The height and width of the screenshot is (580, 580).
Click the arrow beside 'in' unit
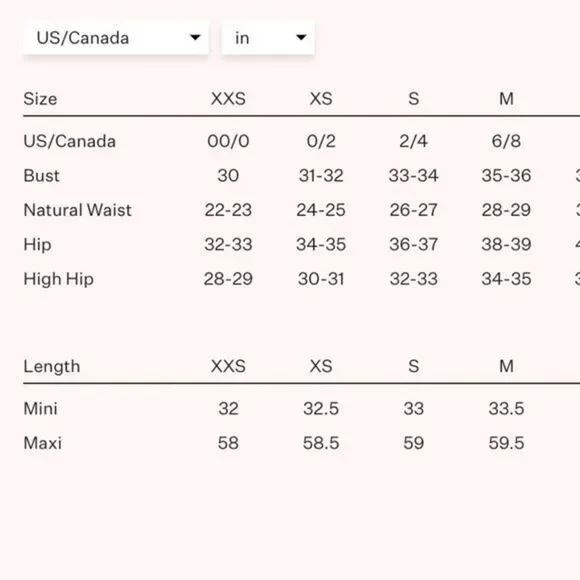click(301, 37)
